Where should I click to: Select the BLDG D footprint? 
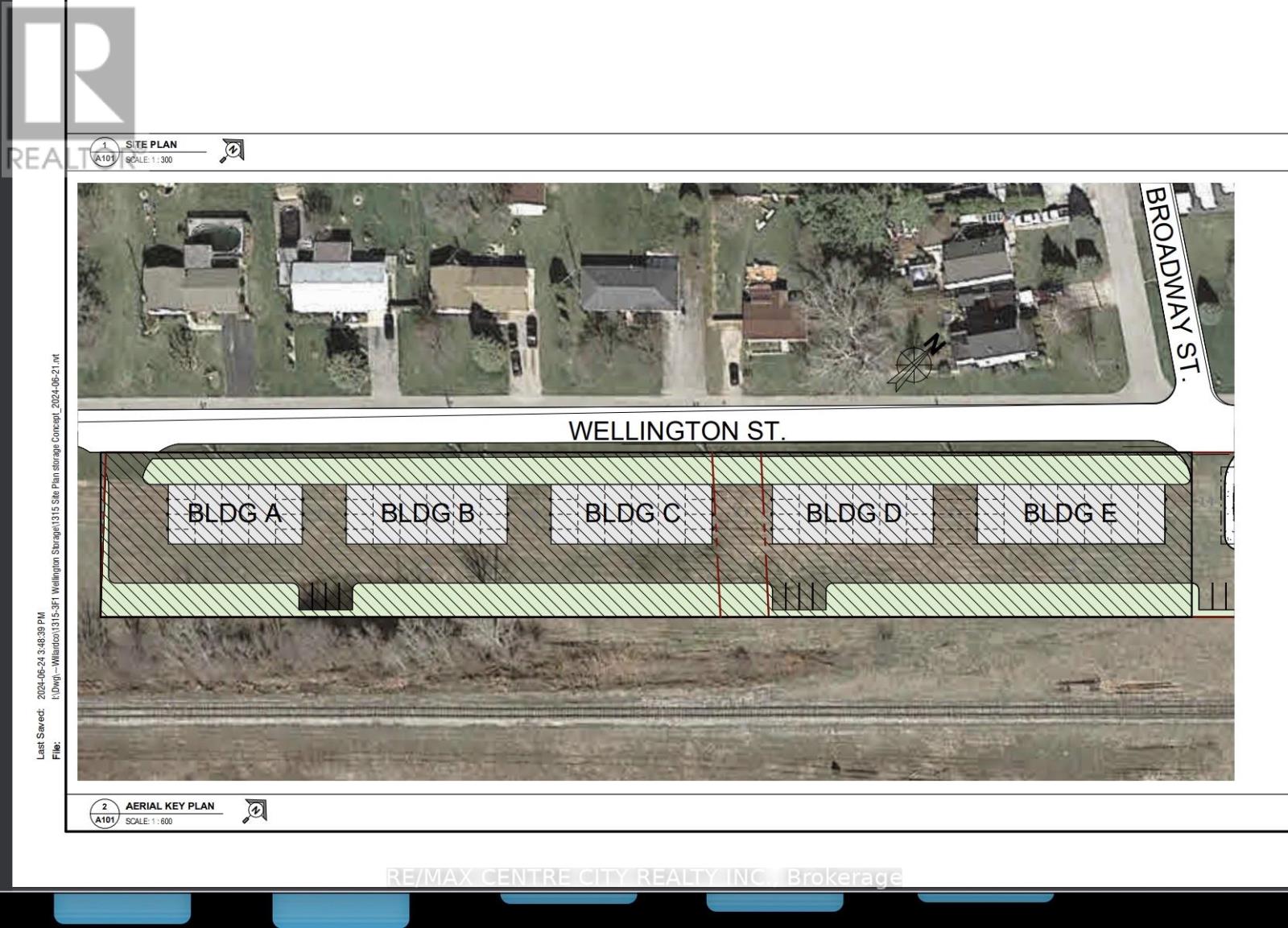[852, 513]
